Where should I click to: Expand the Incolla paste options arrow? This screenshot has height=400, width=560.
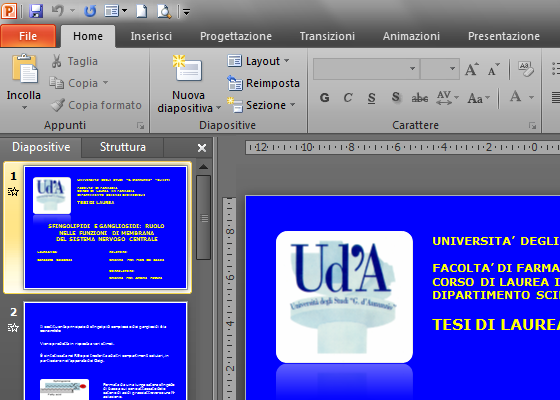24,108
